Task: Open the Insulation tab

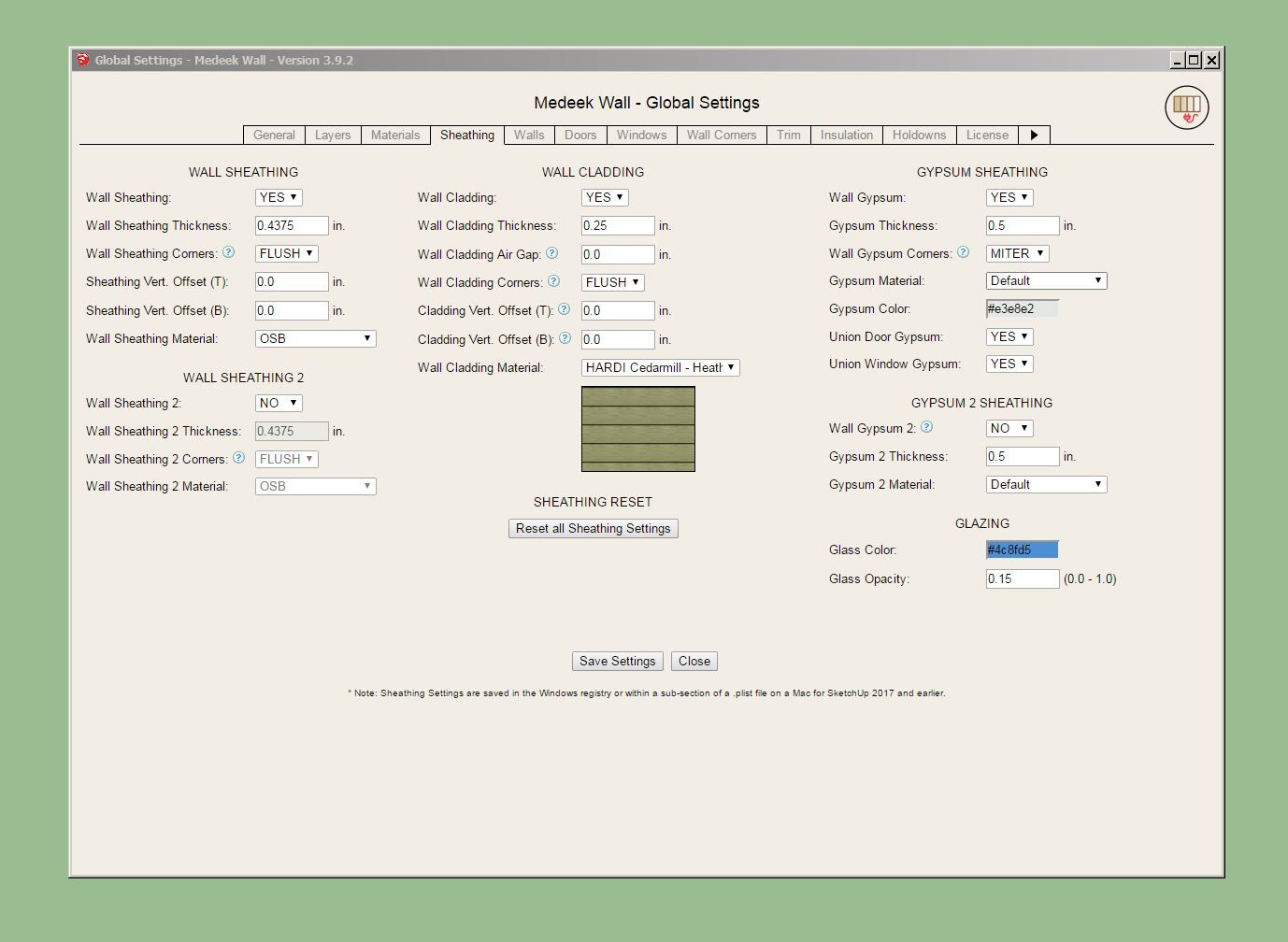Action: point(846,135)
